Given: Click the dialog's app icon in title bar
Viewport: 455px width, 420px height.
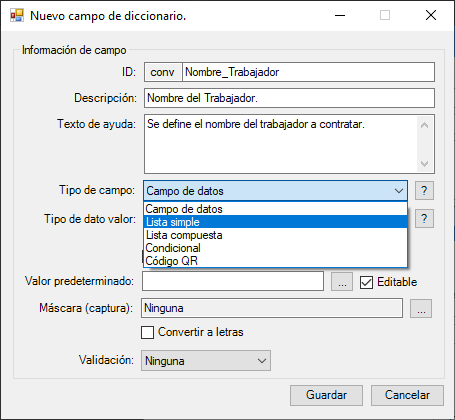Looking at the screenshot, I should click(x=17, y=15).
